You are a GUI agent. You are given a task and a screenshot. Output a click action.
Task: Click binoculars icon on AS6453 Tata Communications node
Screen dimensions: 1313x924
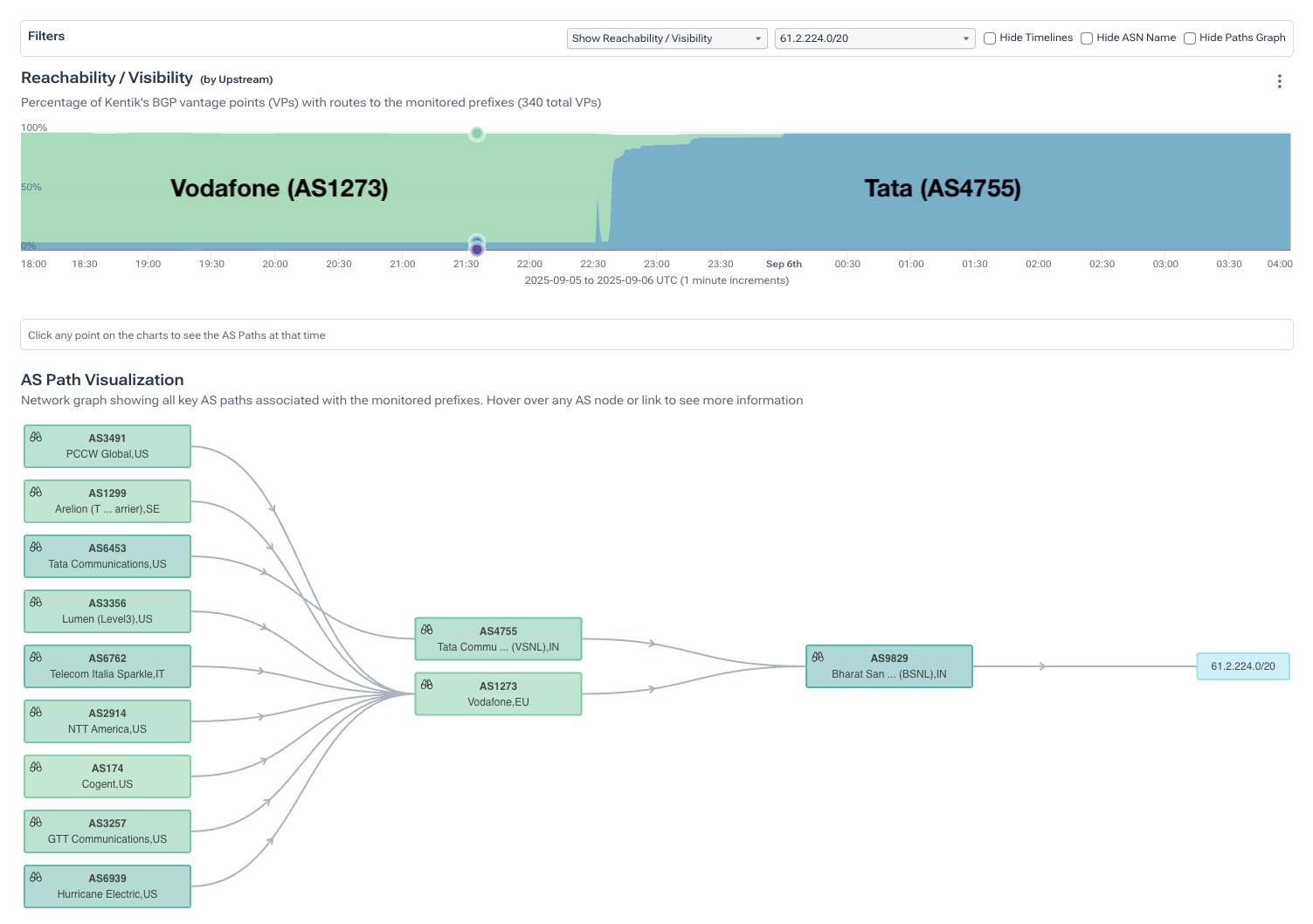click(36, 547)
